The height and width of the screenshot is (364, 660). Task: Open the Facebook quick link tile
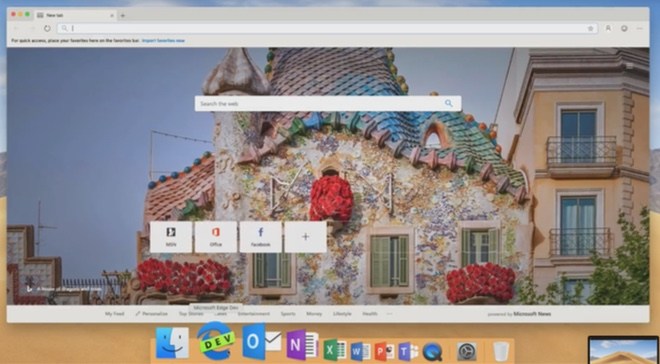[x=261, y=237]
